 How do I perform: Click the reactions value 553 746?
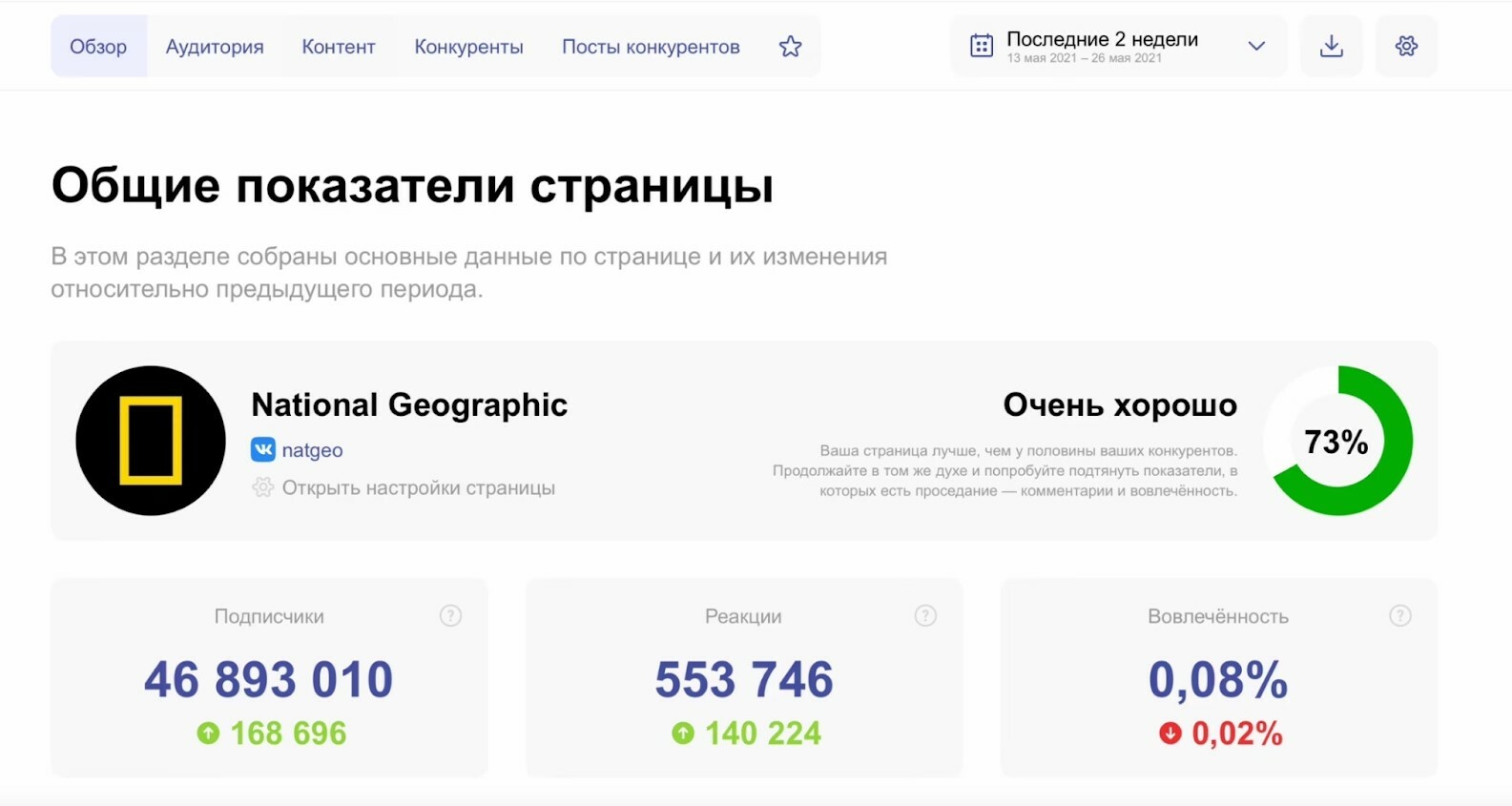[744, 680]
